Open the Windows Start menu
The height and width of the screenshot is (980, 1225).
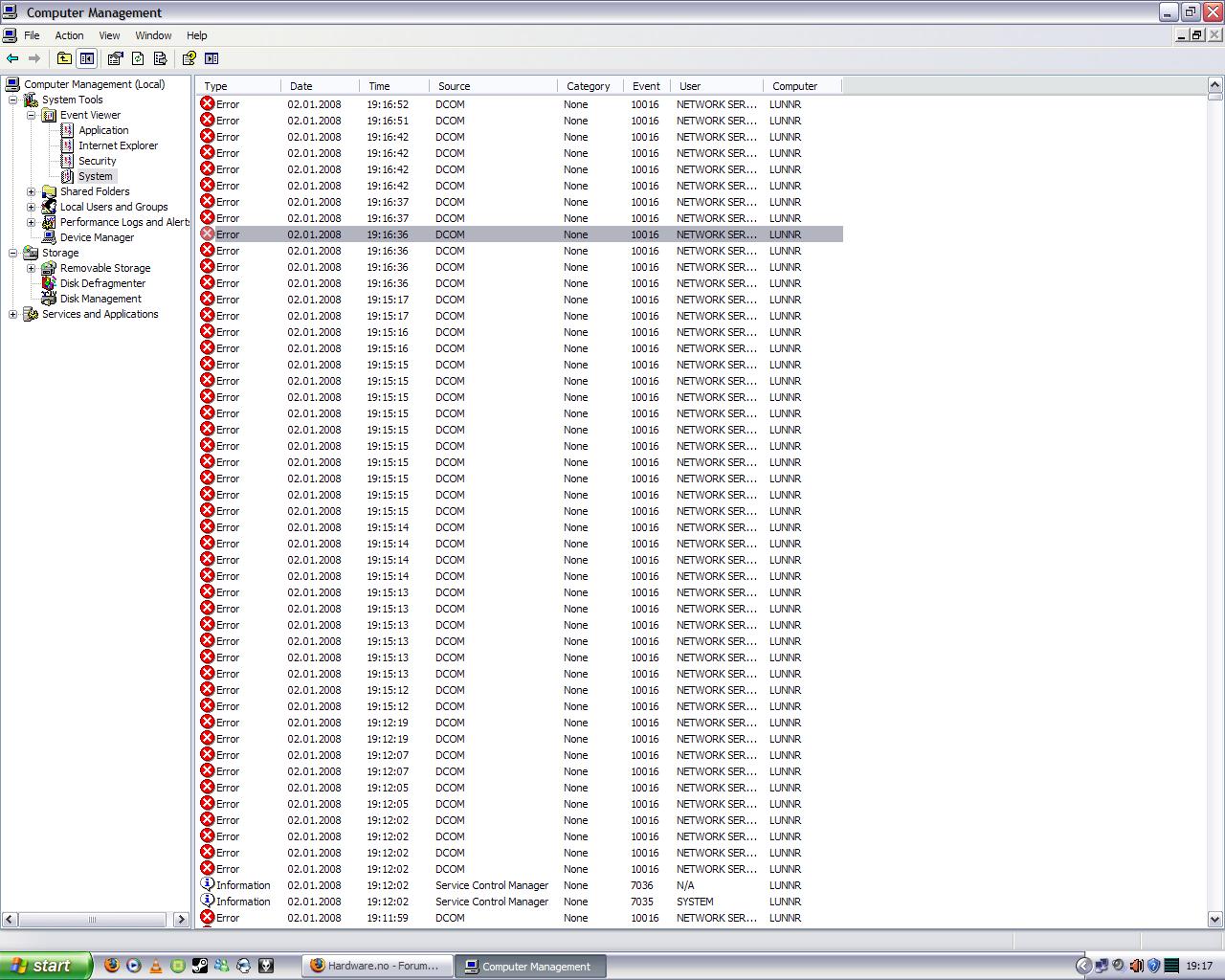tap(45, 966)
